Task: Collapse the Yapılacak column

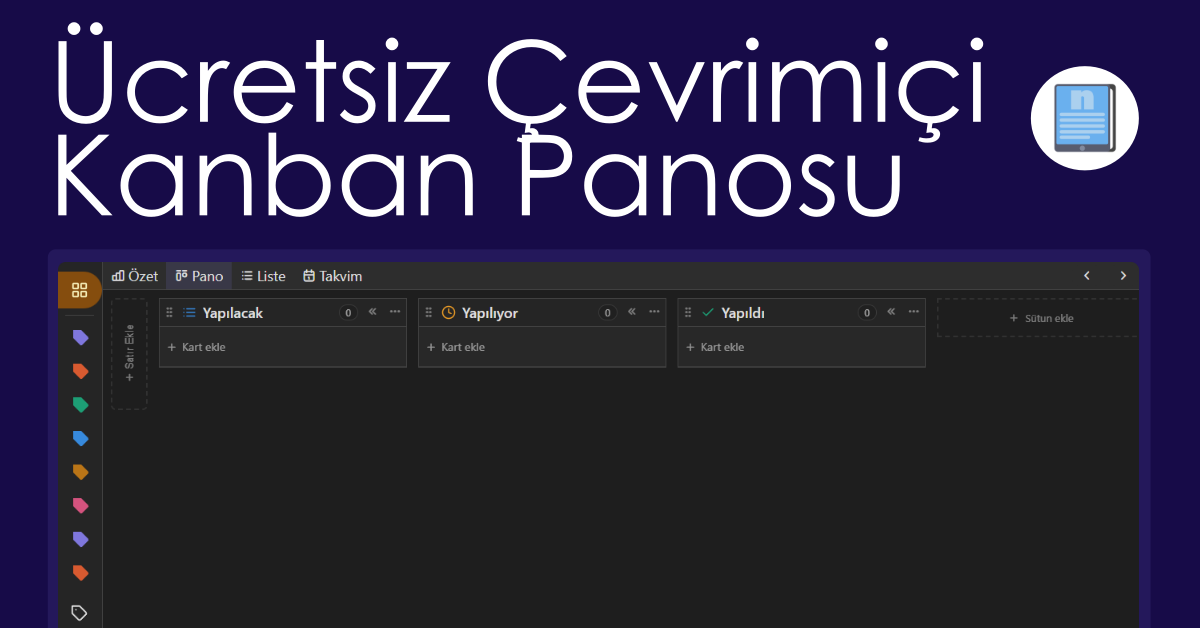Action: 372,312
